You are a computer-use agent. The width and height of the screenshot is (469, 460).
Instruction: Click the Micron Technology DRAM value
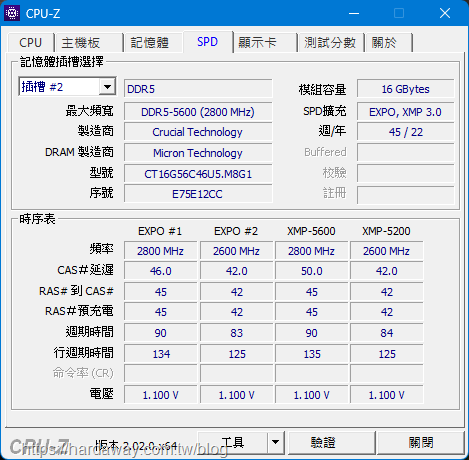click(198, 153)
